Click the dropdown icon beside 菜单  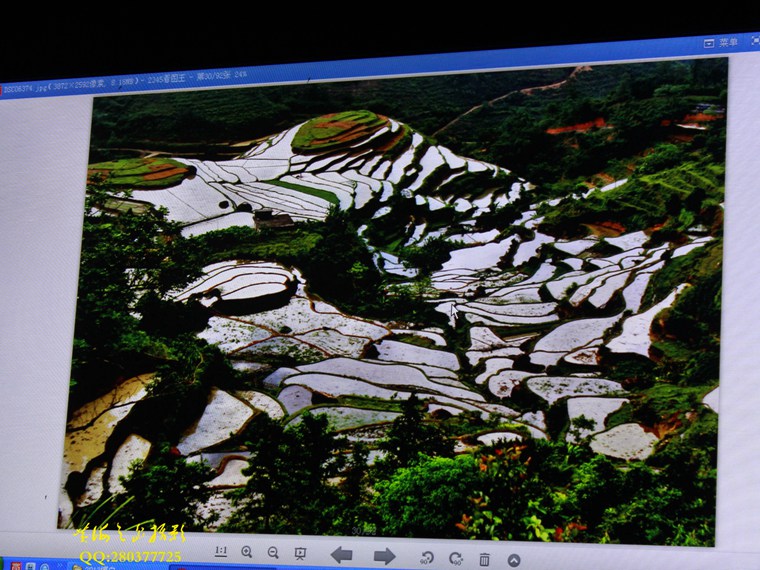click(709, 44)
